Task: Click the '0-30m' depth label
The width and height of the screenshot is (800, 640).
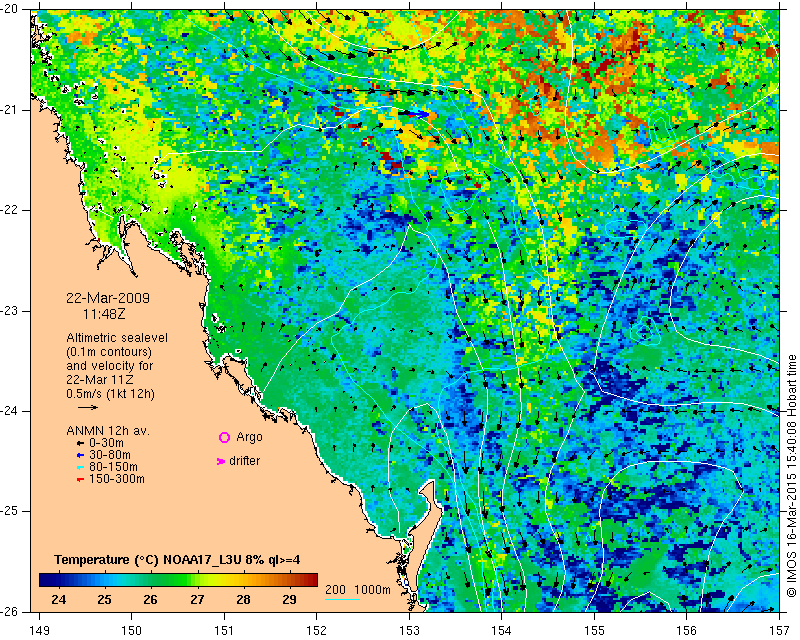Action: (x=106, y=443)
